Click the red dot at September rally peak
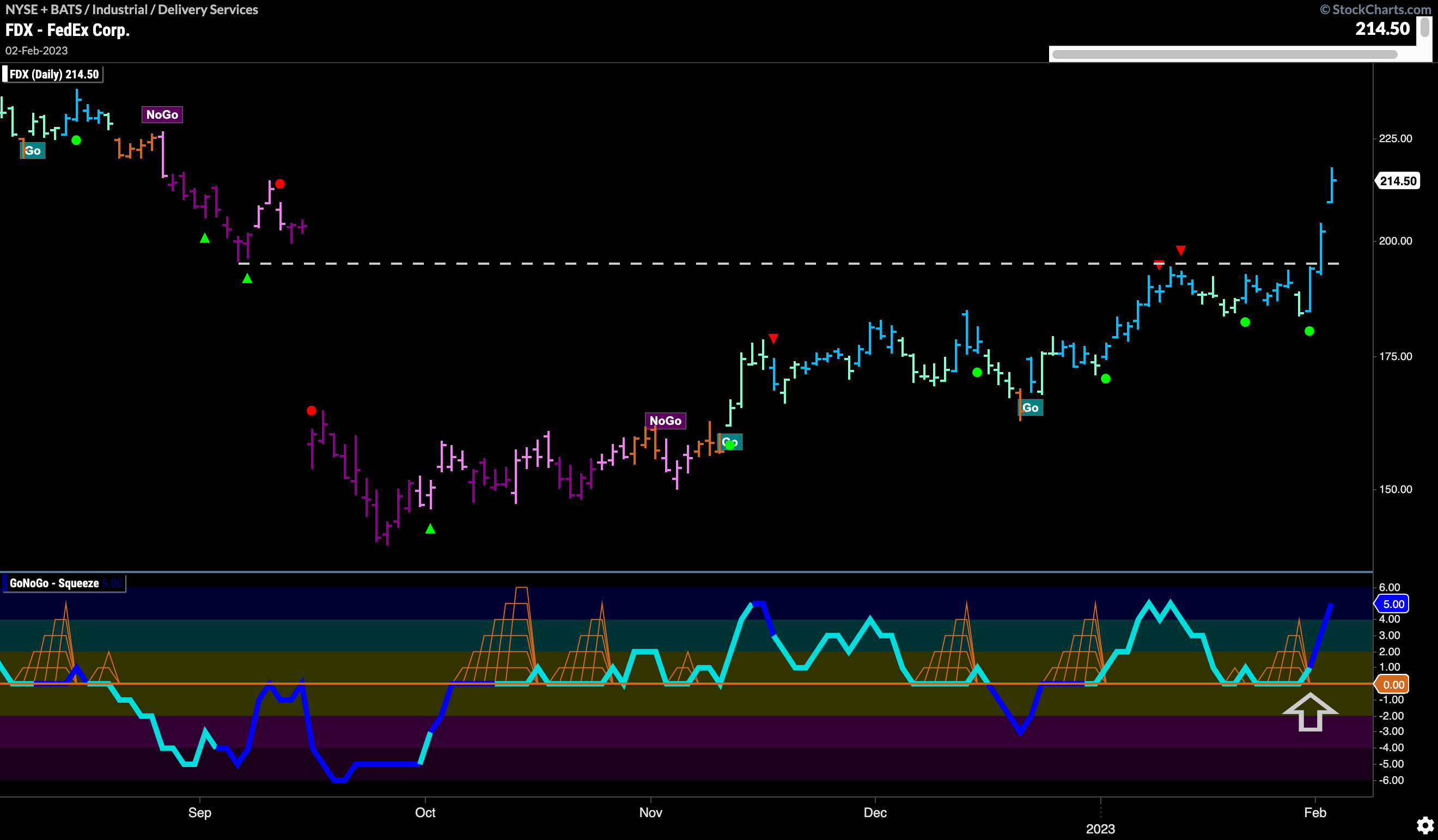Image resolution: width=1438 pixels, height=840 pixels. [x=279, y=184]
